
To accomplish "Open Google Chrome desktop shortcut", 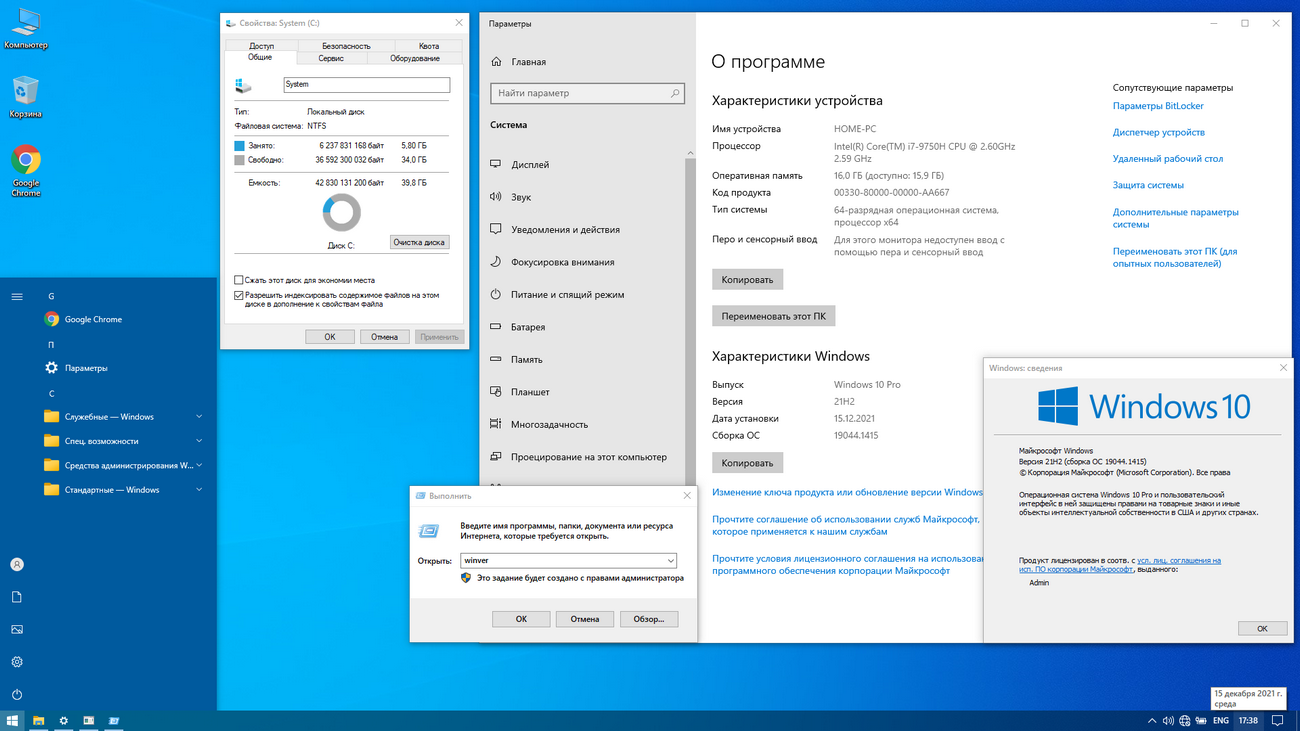I will click(x=26, y=170).
